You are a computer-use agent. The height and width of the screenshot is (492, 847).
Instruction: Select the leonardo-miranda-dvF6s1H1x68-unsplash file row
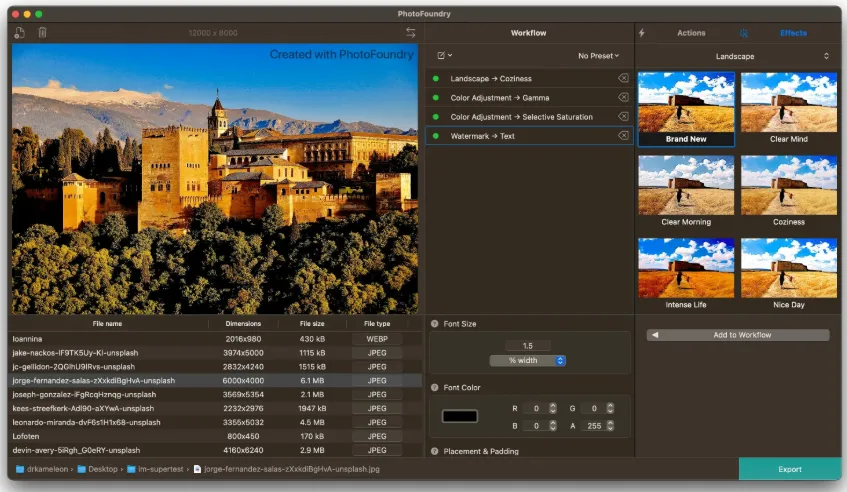214,422
